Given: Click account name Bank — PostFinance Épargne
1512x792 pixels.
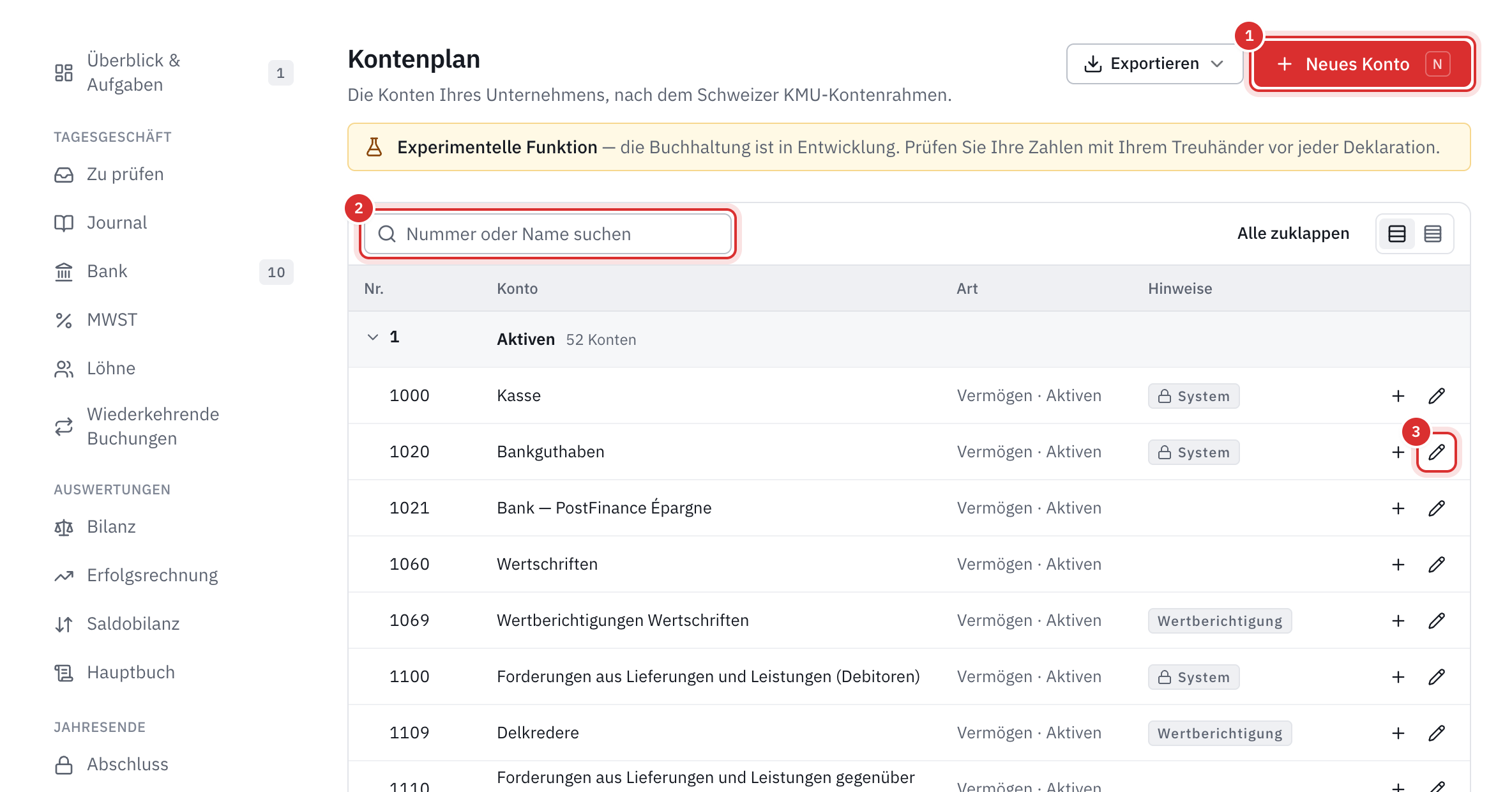Looking at the screenshot, I should click(x=604, y=508).
